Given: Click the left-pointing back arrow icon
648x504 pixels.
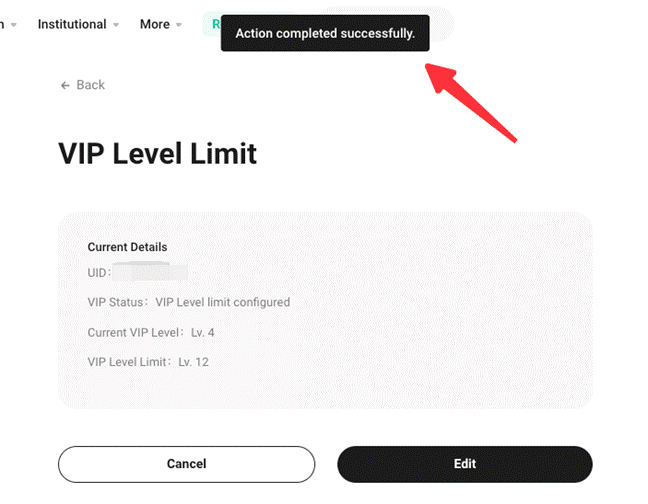Looking at the screenshot, I should (x=65, y=85).
